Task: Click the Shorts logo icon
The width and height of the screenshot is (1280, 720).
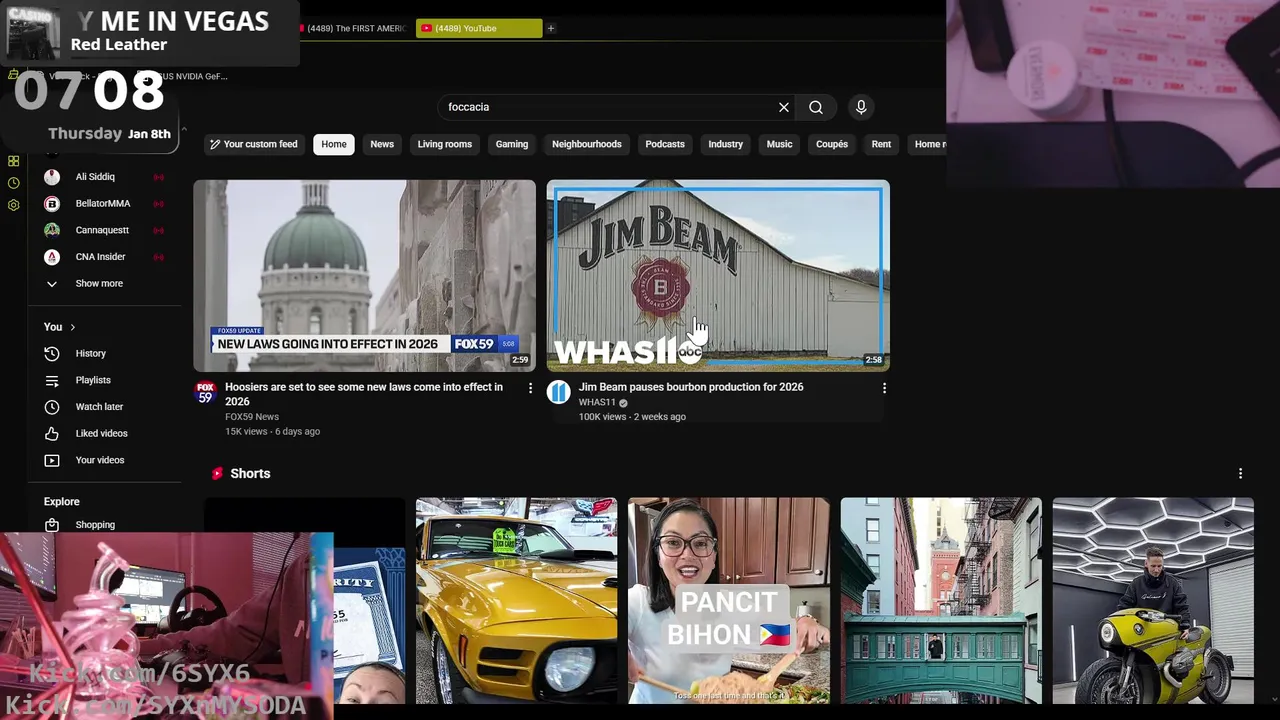Action: (x=217, y=474)
